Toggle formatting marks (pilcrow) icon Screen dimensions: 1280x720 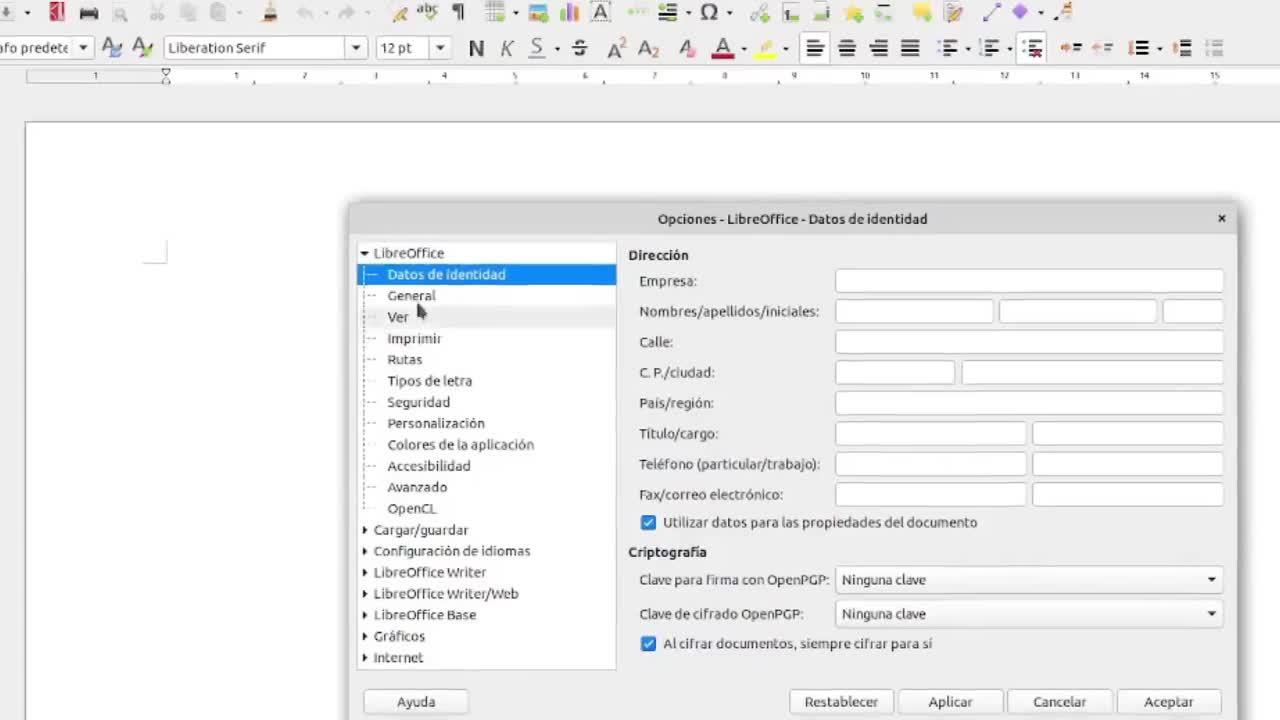(x=458, y=13)
